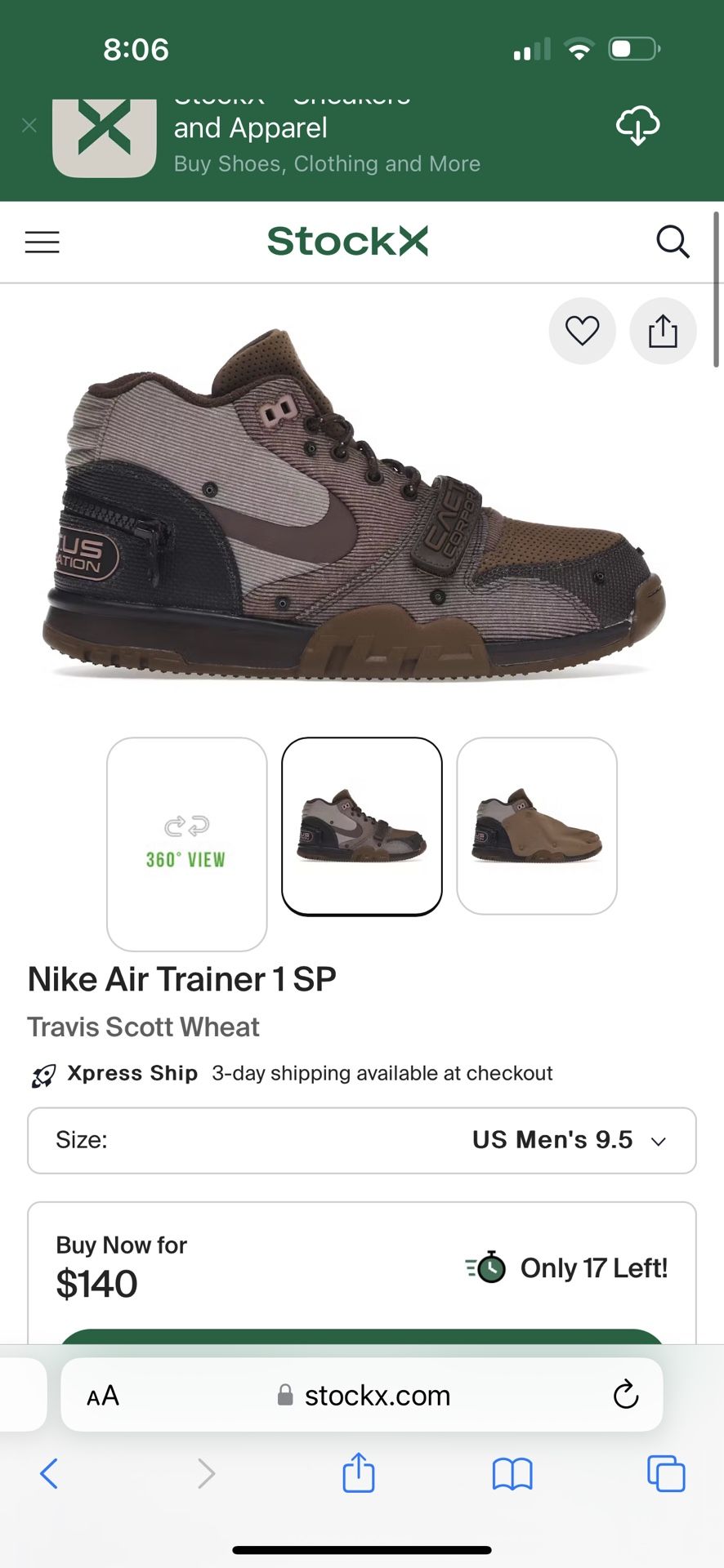
Task: Open the 360° VIEW thumbnail
Action: (x=187, y=844)
